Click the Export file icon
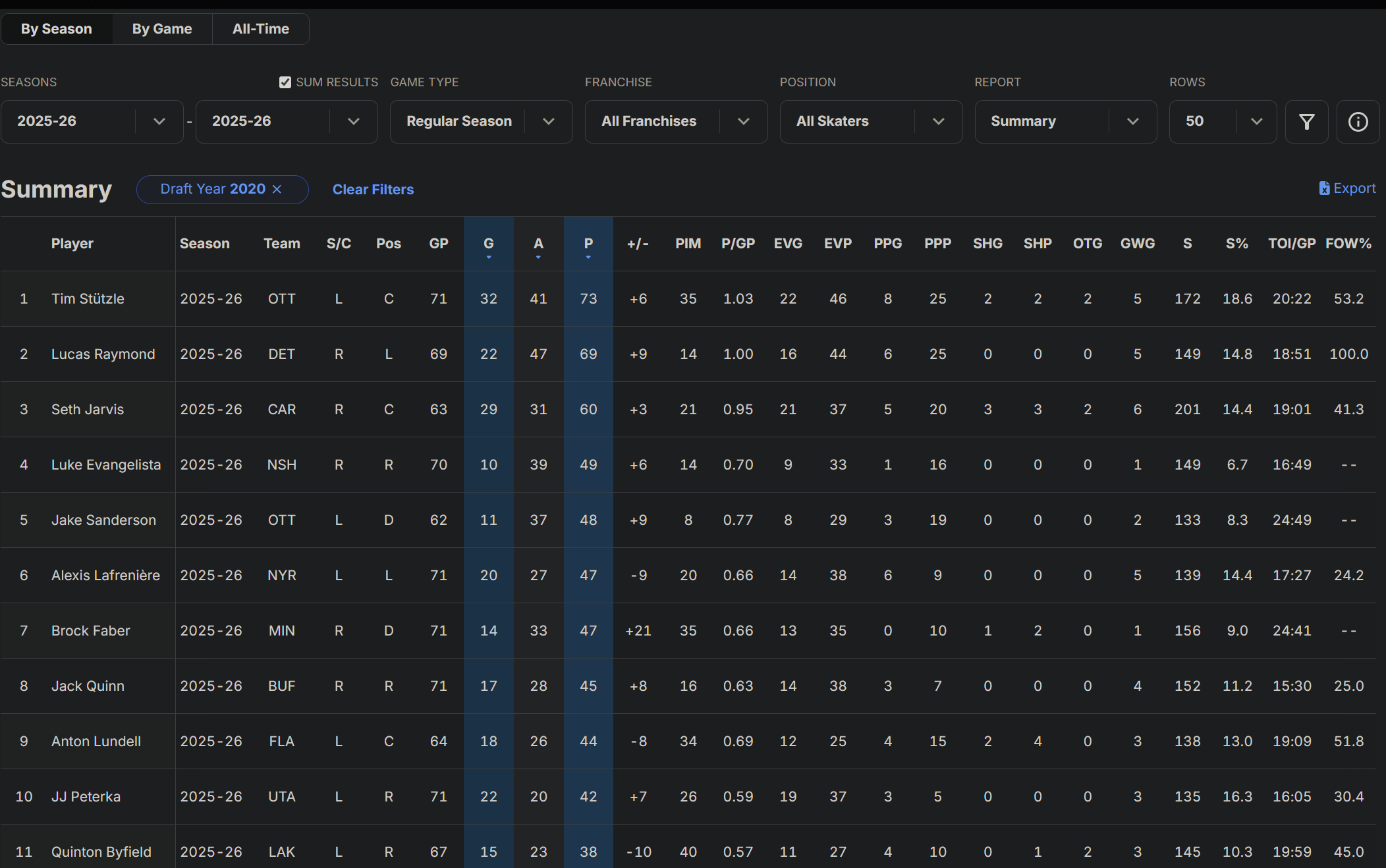The height and width of the screenshot is (868, 1386). pos(1324,188)
